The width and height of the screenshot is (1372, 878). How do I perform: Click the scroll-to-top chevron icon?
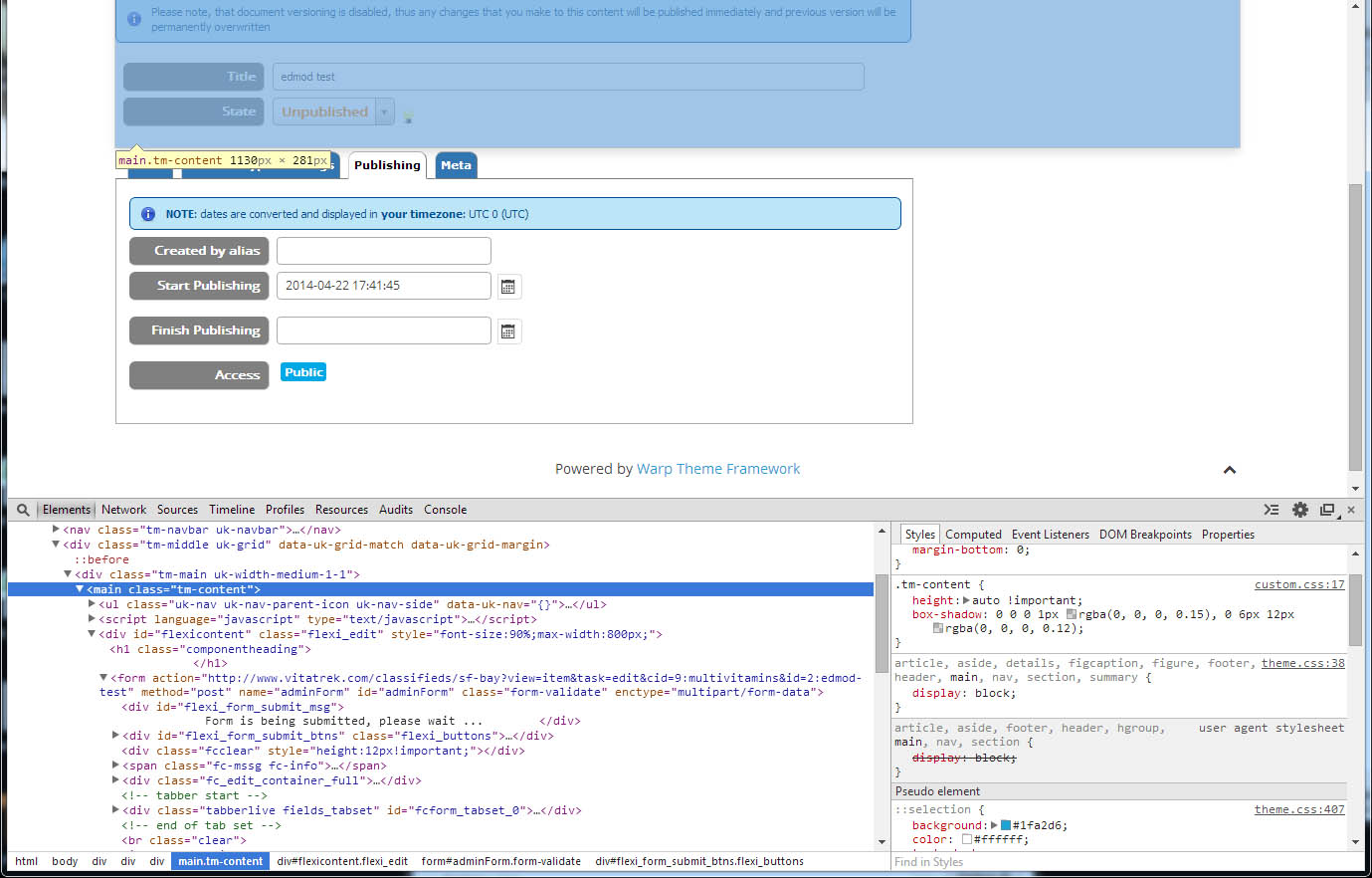[x=1230, y=470]
